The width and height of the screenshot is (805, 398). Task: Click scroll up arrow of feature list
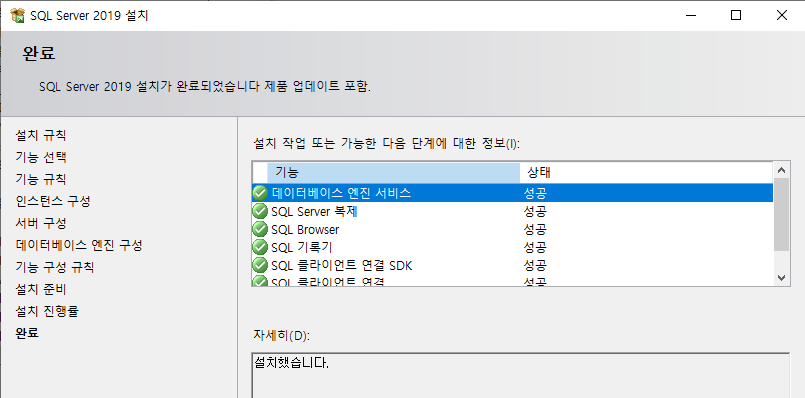pos(781,169)
